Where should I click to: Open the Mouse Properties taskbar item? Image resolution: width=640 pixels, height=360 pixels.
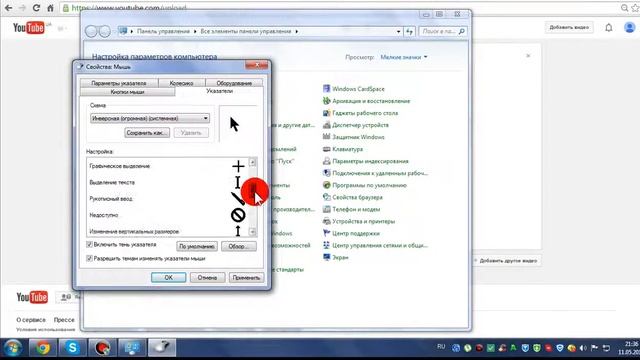pyautogui.click(x=162, y=348)
